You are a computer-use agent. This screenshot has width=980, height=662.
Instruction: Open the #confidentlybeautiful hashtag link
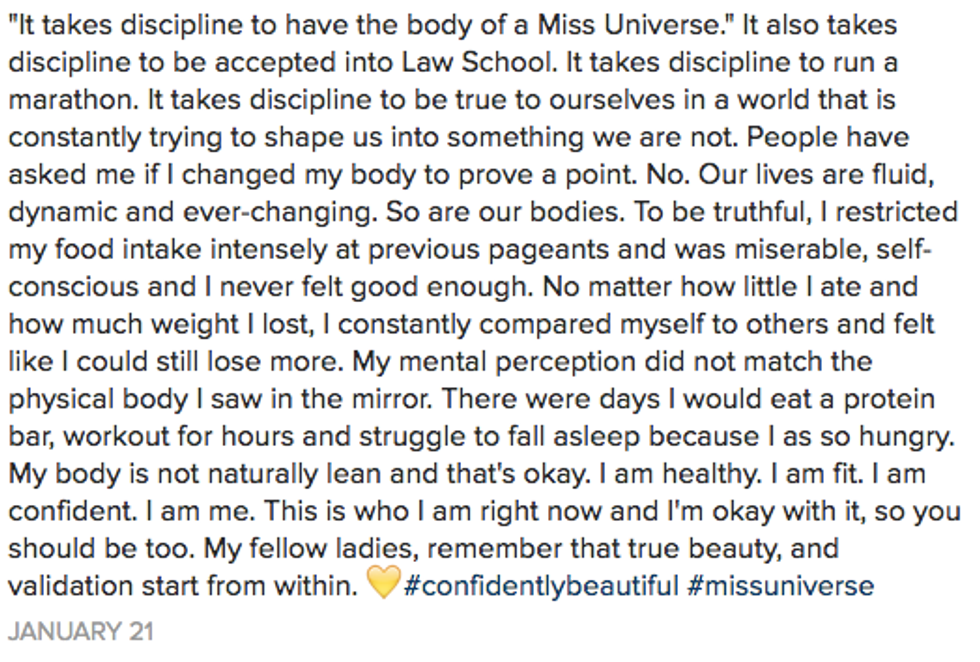[x=541, y=585]
